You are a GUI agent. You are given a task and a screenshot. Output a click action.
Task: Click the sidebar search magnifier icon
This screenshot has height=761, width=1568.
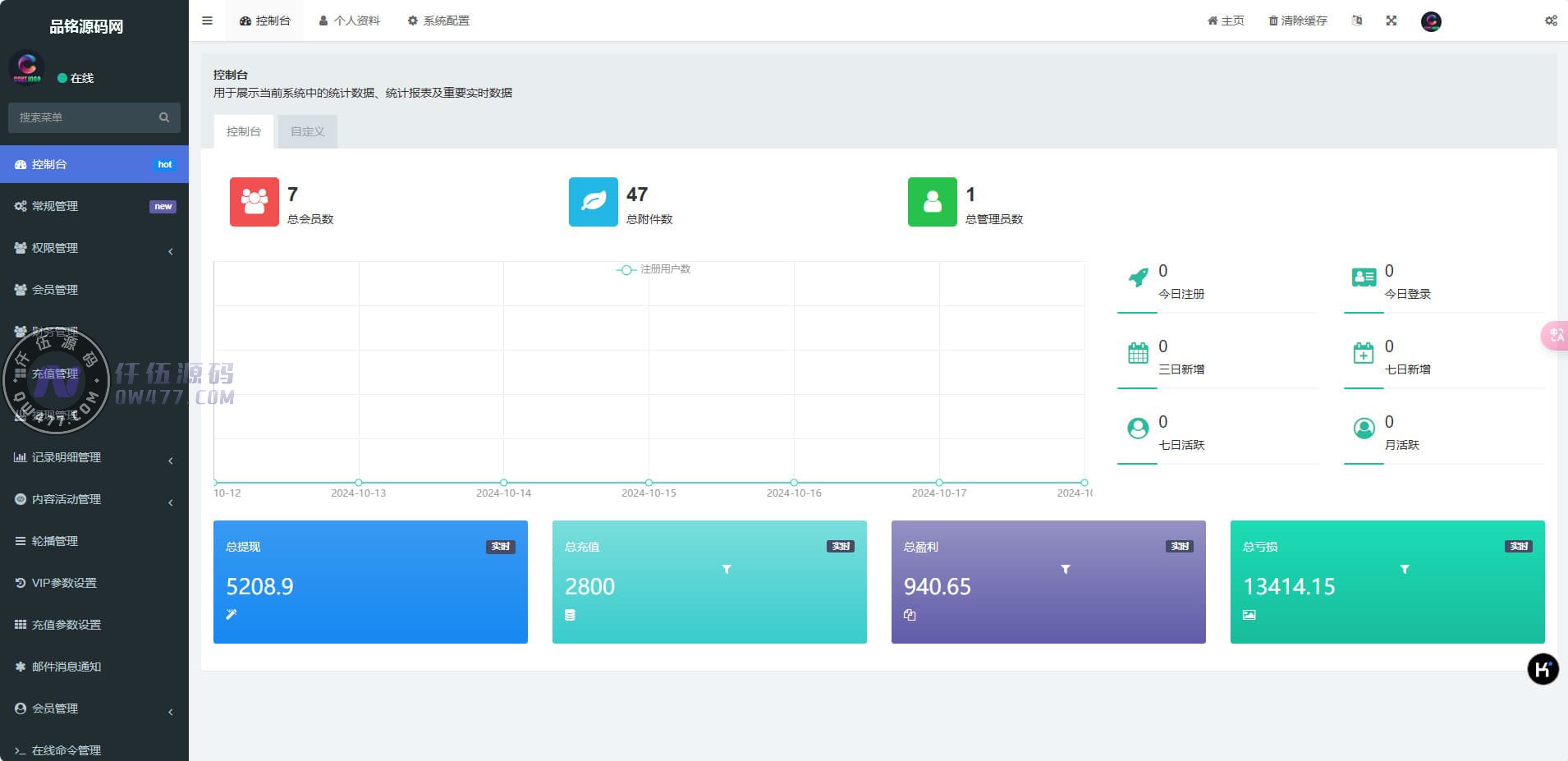point(164,117)
